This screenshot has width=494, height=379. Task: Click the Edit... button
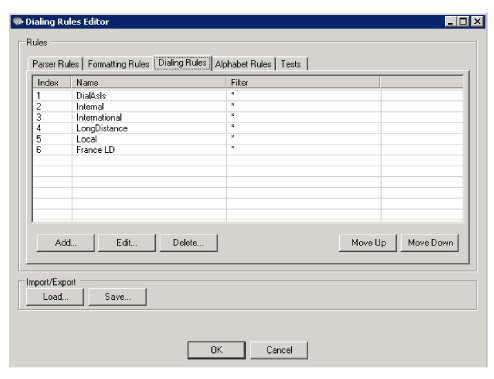[x=127, y=243]
